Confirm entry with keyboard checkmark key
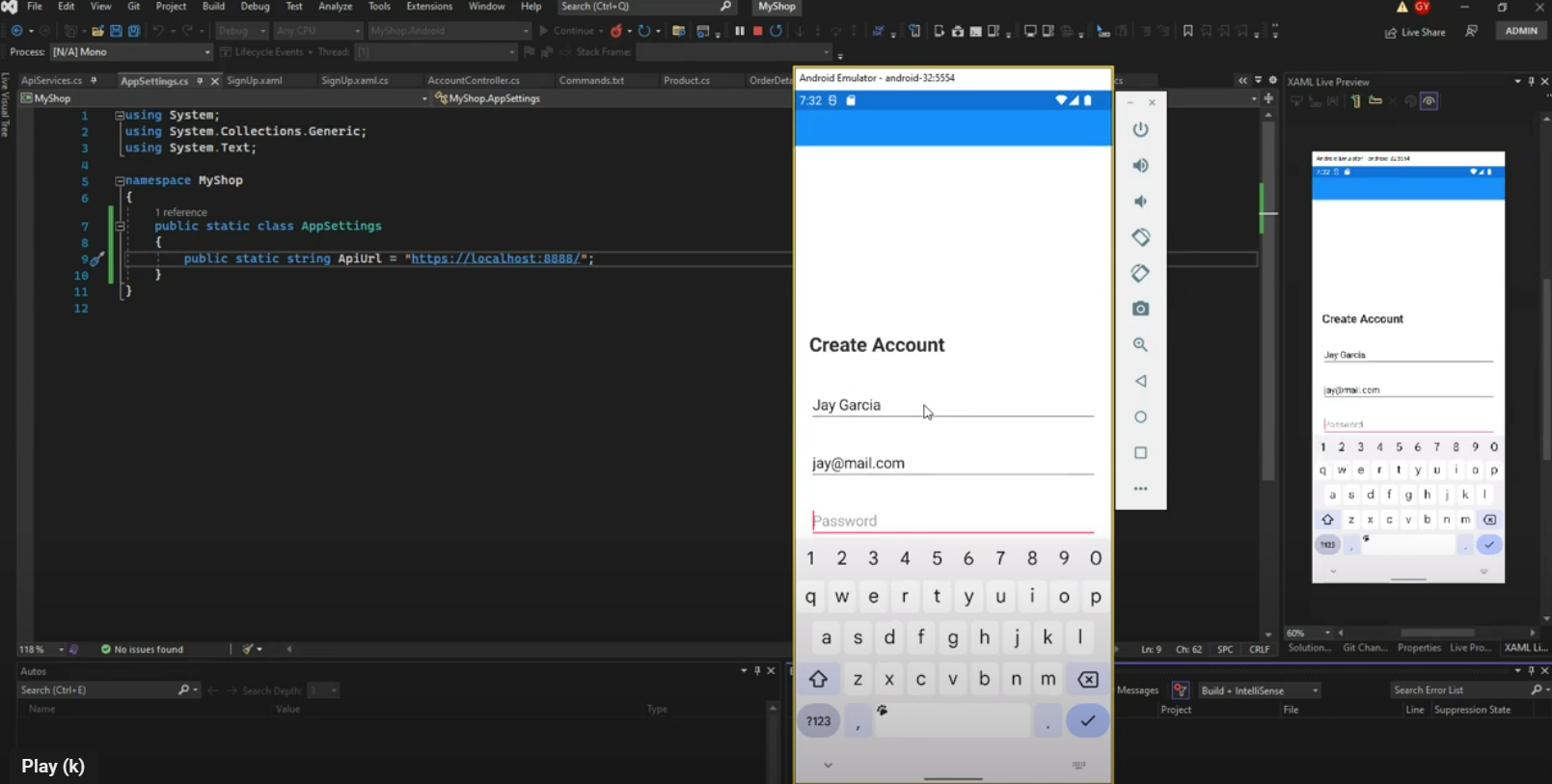This screenshot has height=784, width=1552. click(1087, 720)
